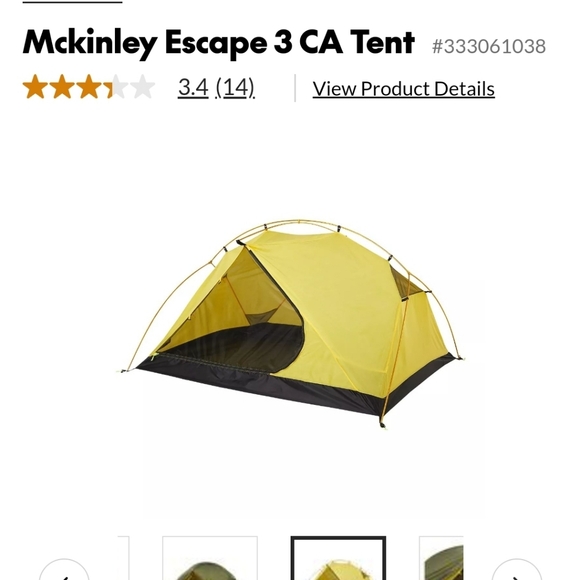The image size is (580, 580).
Task: Go to previous thumbnail with left arrow
Action: pyautogui.click(x=64, y=570)
